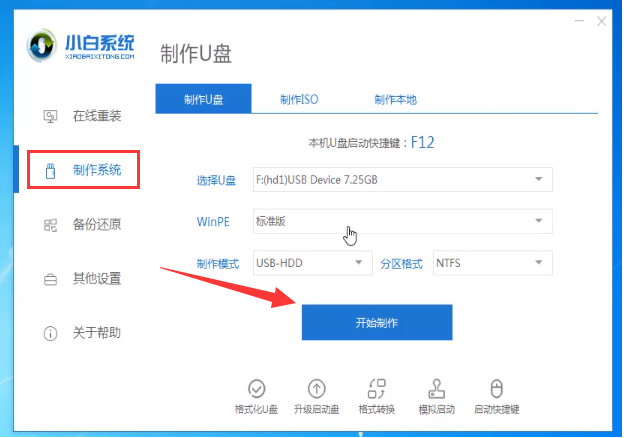Select the 格式转换 icon
Viewport: 624px width, 438px height.
[x=376, y=389]
